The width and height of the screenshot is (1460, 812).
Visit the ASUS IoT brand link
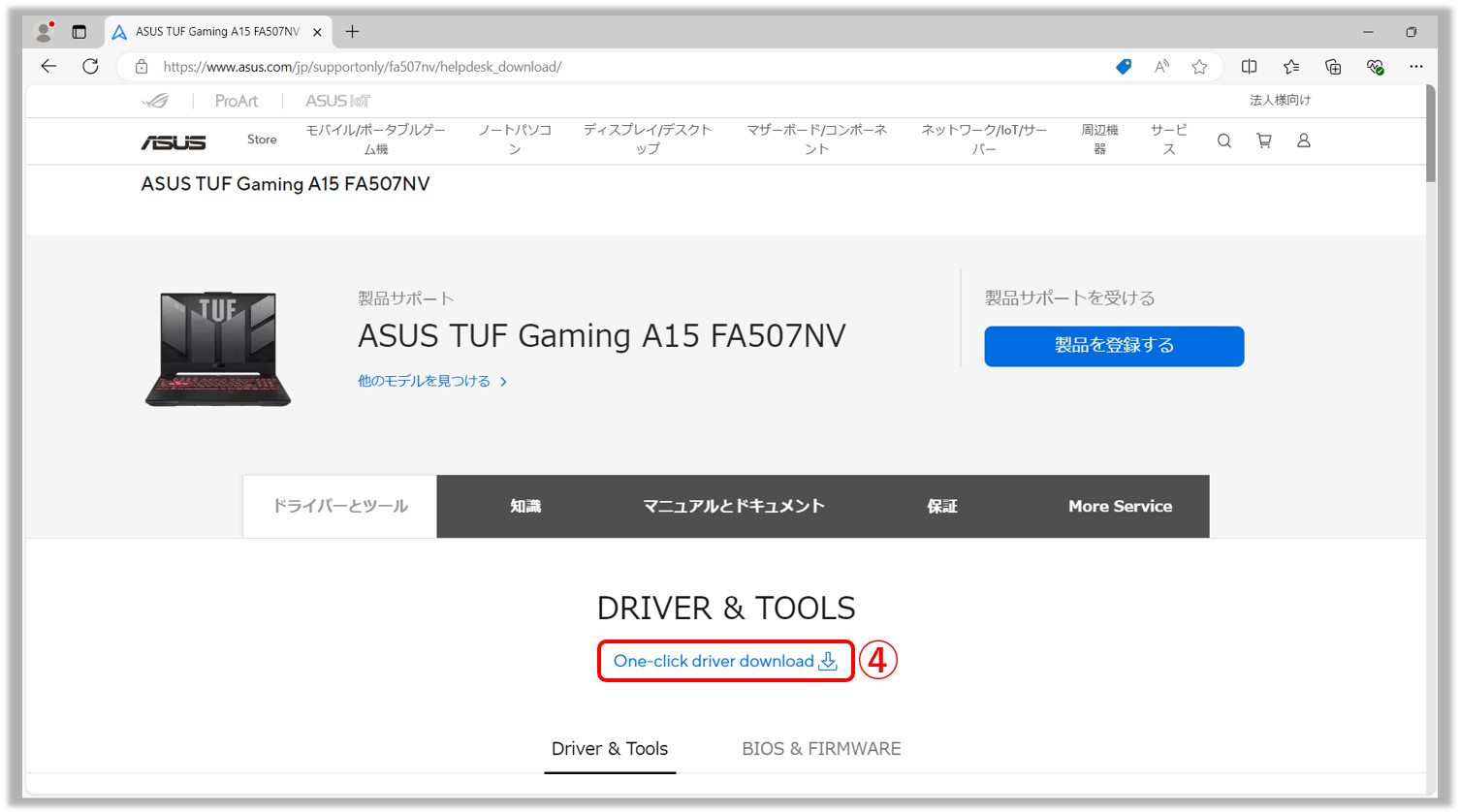pos(338,101)
